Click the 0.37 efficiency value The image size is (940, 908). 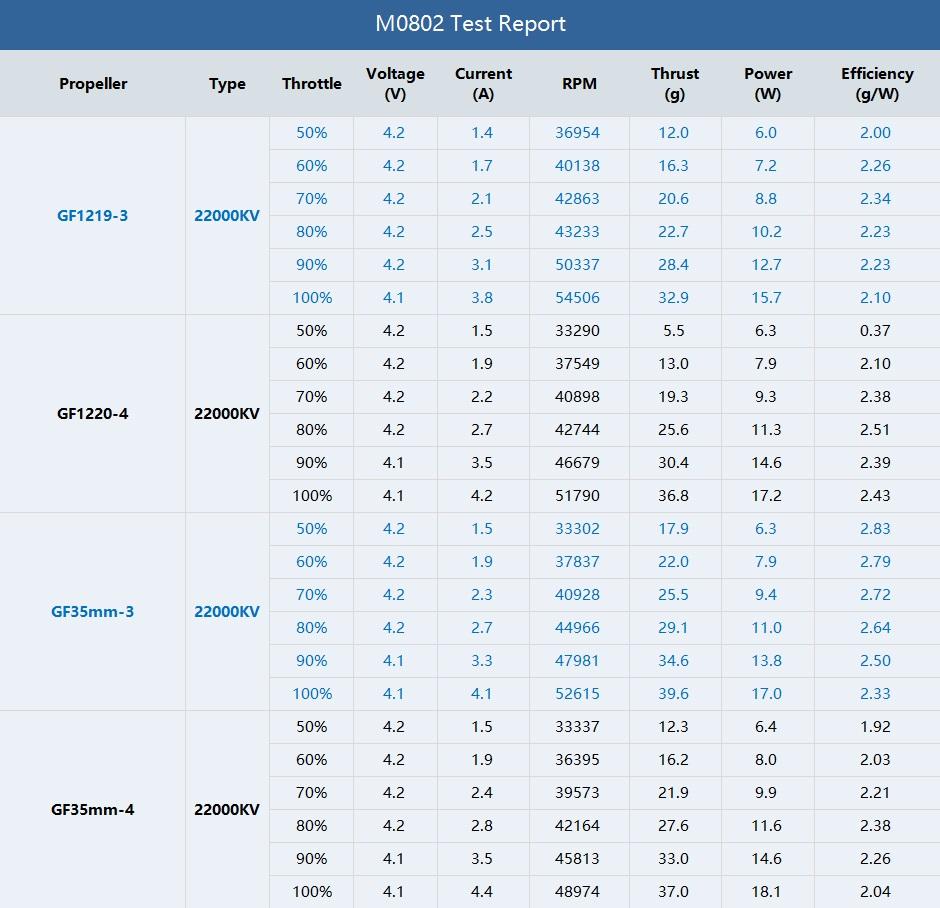pos(875,330)
